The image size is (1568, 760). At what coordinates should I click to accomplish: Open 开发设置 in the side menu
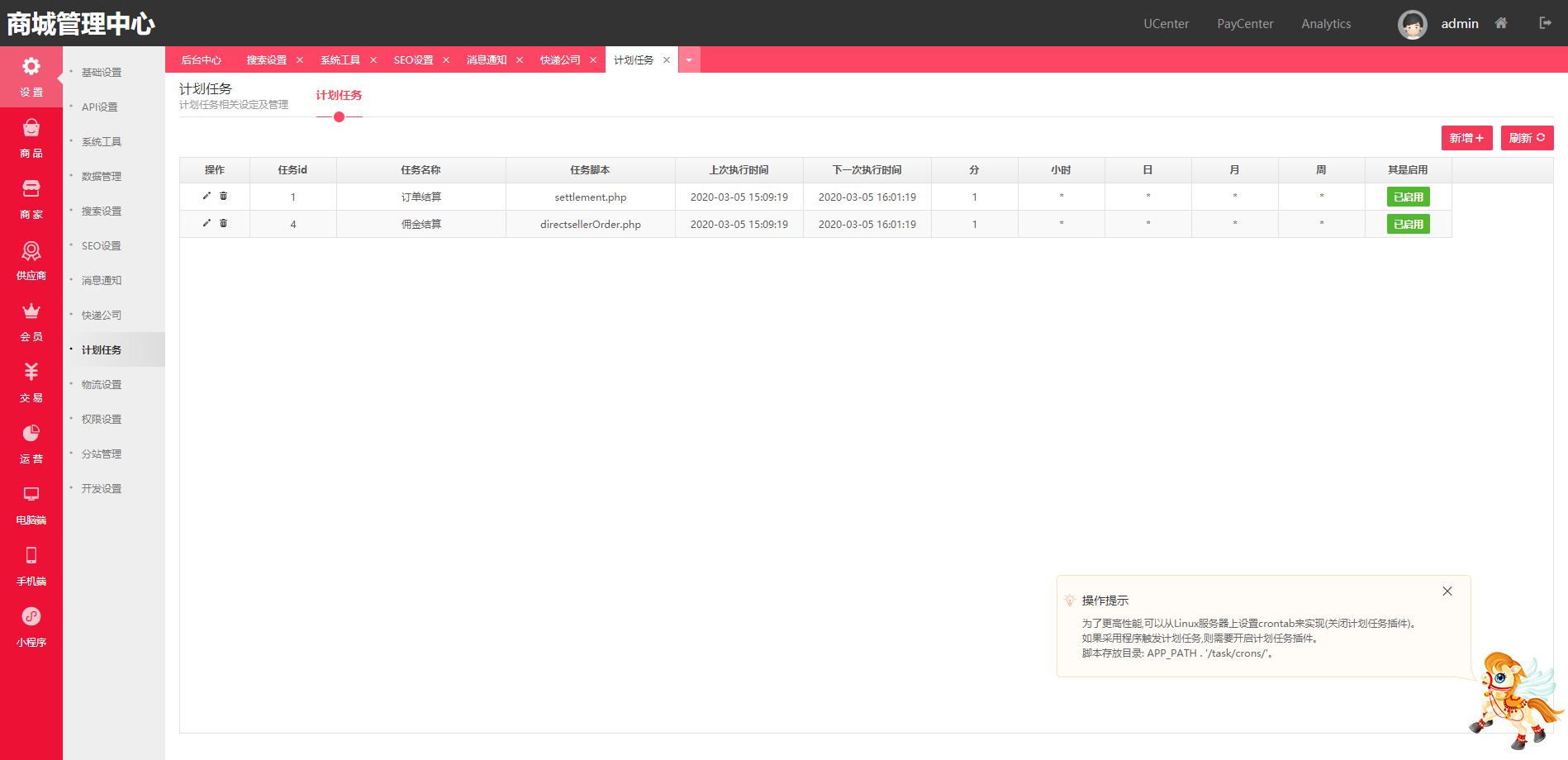click(102, 489)
